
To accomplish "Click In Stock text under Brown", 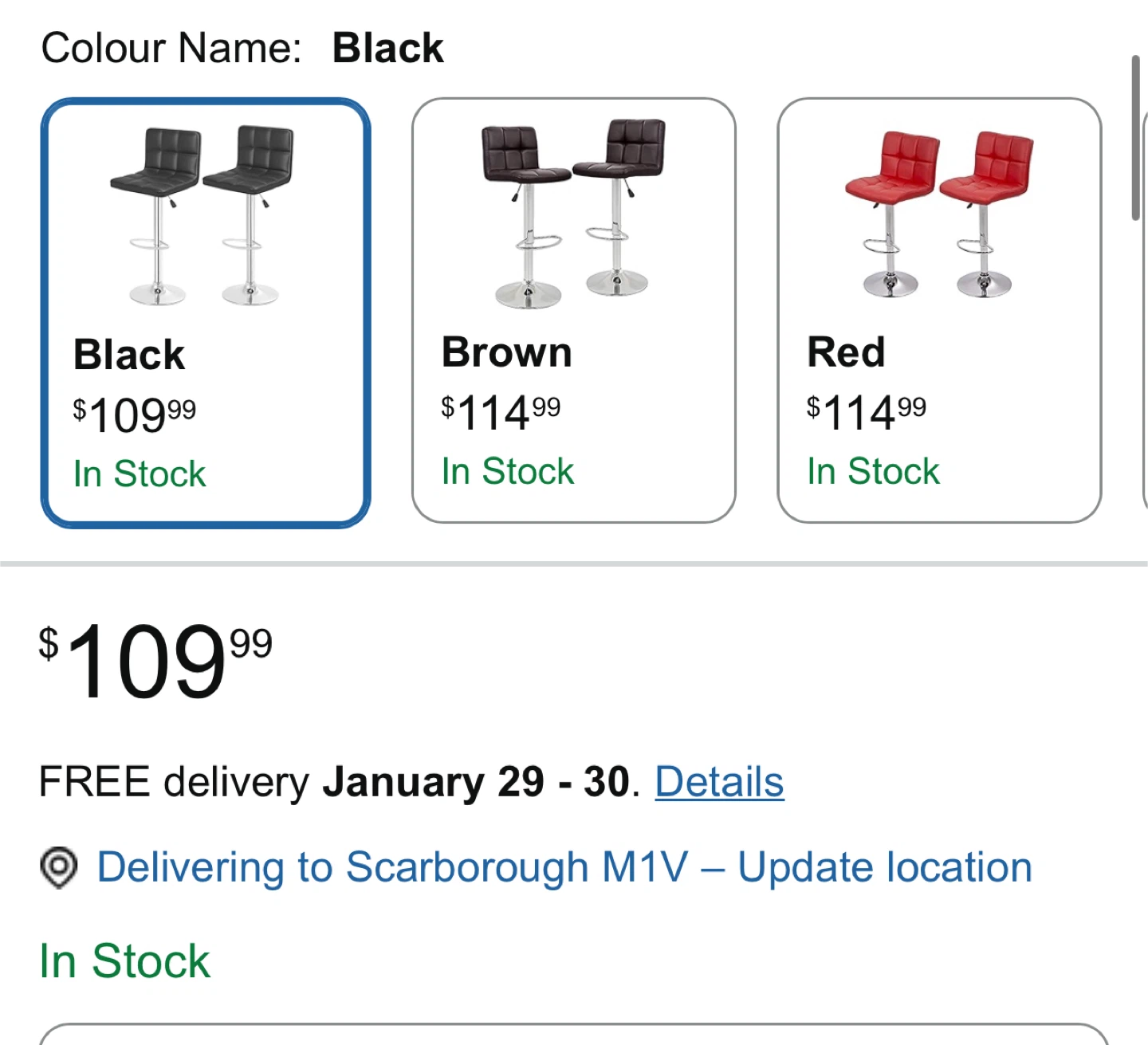I will [508, 471].
